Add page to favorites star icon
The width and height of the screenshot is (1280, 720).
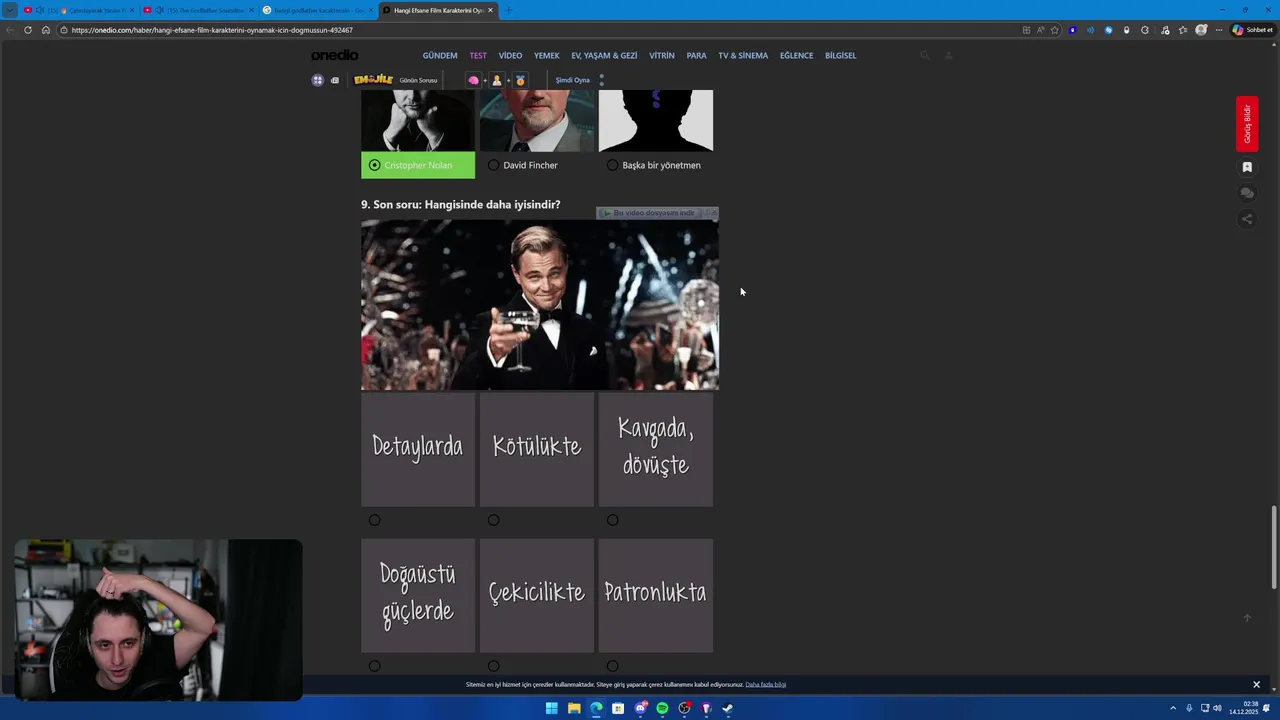(x=1054, y=30)
